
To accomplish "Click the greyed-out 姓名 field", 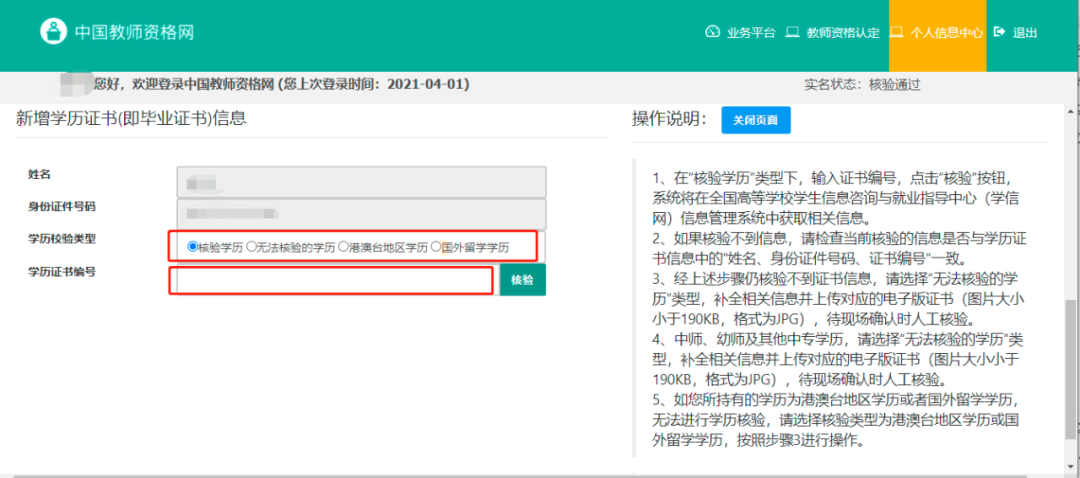I will click(361, 182).
